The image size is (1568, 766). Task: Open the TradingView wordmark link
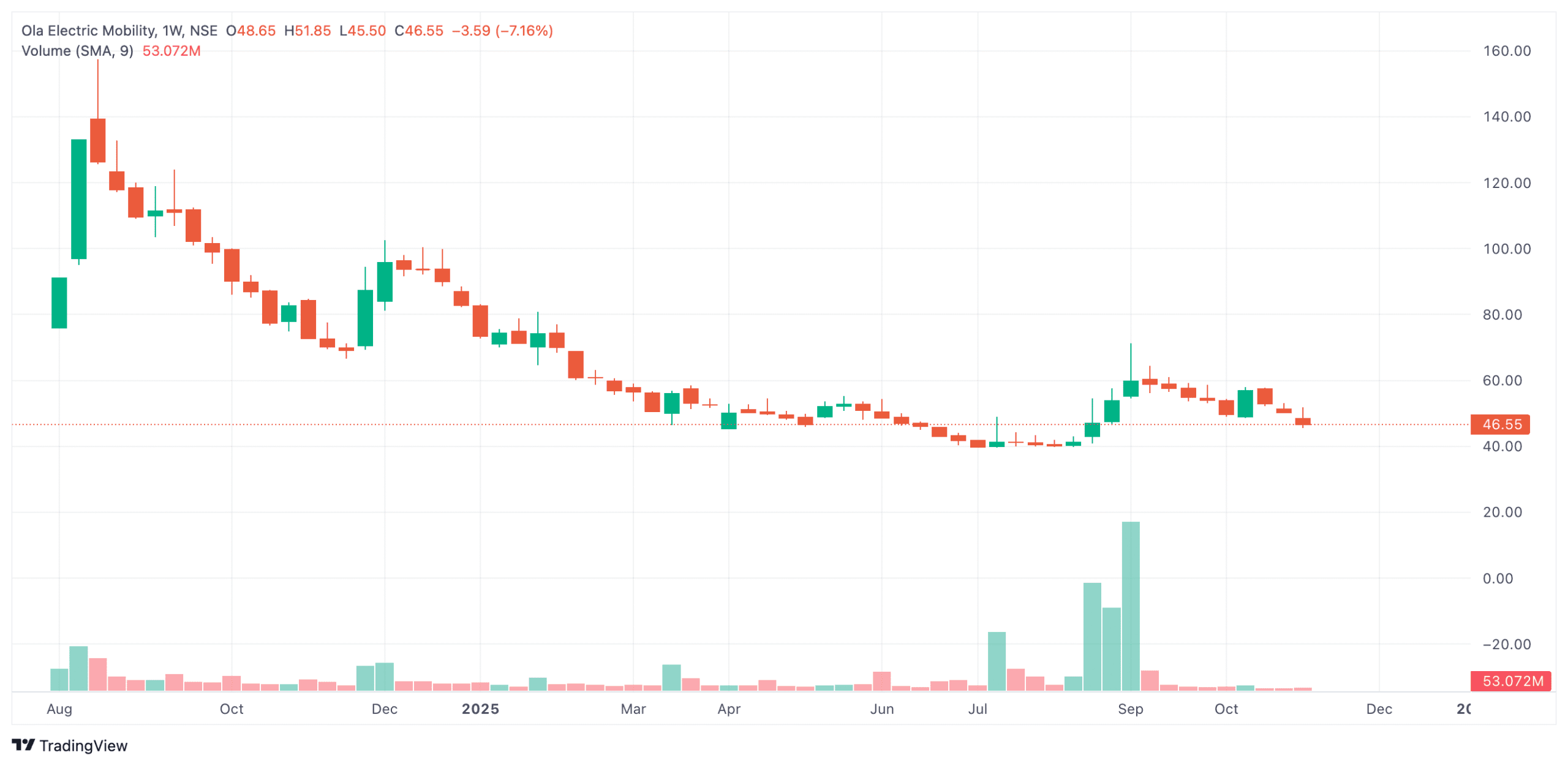(x=83, y=745)
